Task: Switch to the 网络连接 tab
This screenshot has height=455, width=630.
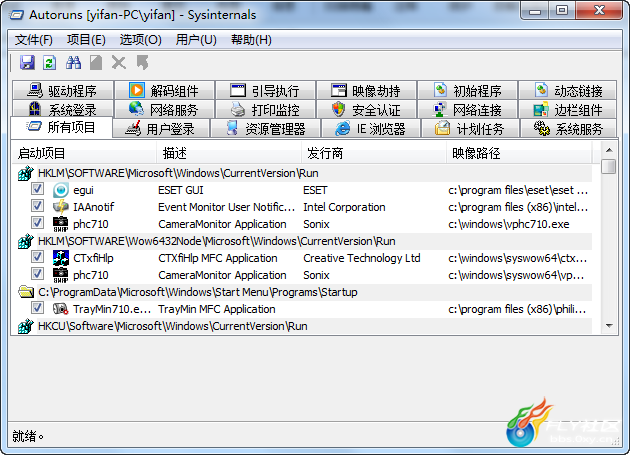Action: [x=467, y=109]
